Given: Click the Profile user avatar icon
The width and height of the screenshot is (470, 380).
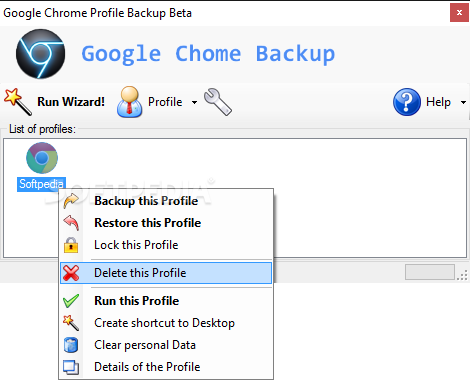Looking at the screenshot, I should click(130, 102).
